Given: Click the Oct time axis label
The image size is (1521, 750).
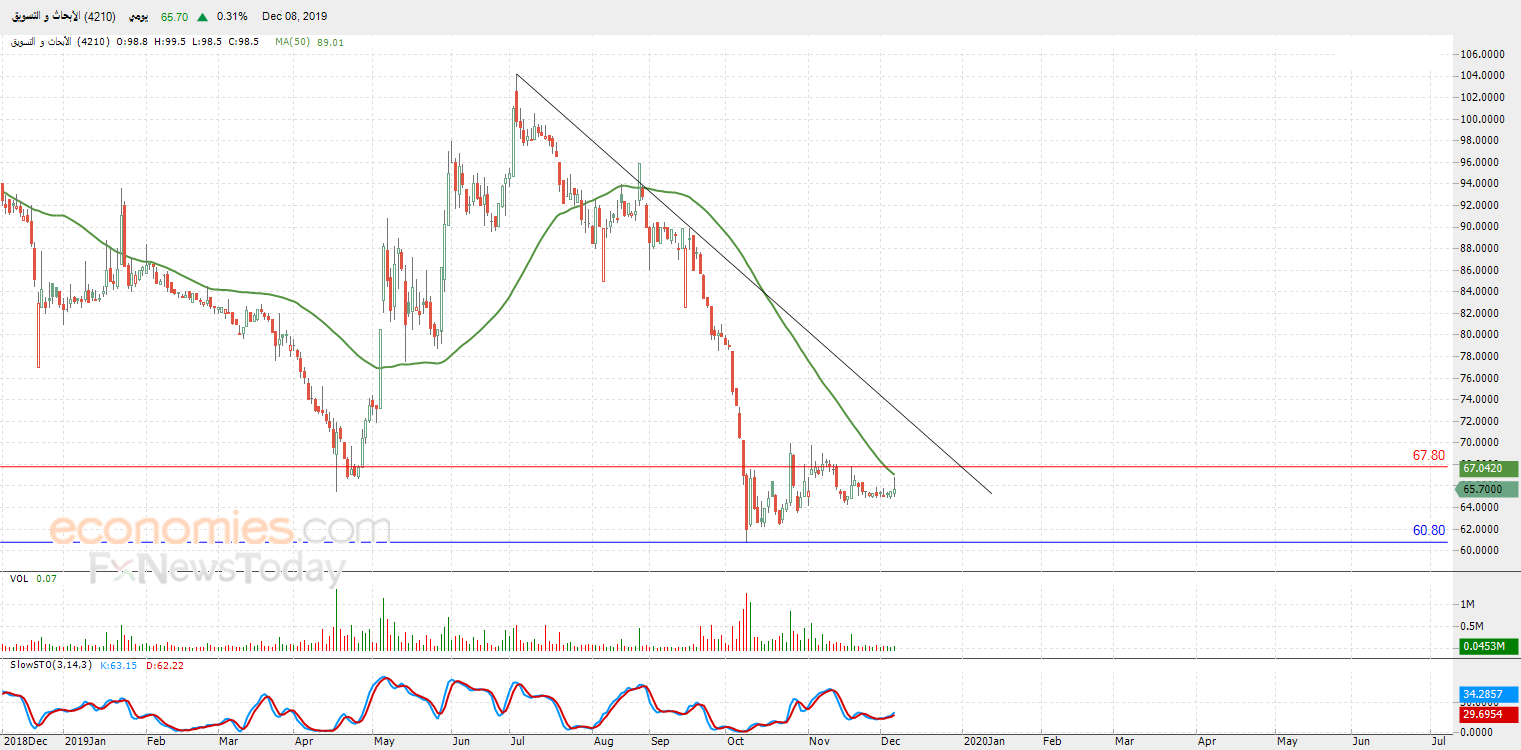Looking at the screenshot, I should (736, 741).
